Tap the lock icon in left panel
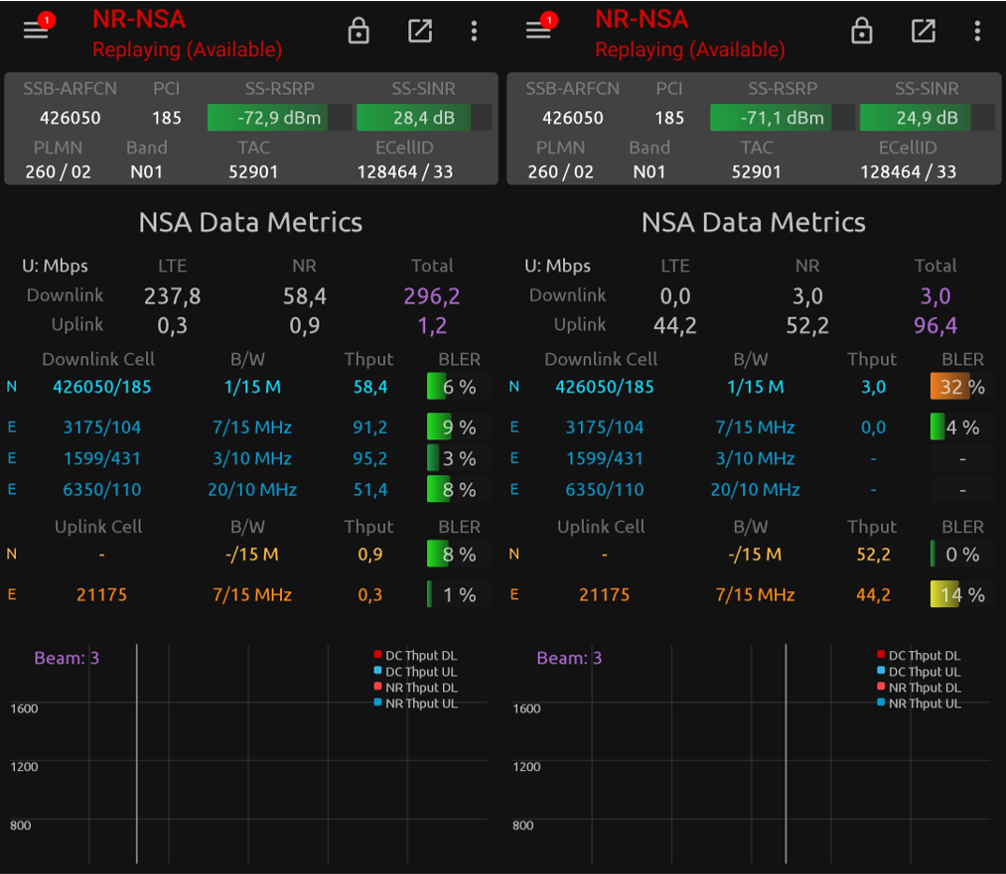Screen dimensions: 1006x874 [x=358, y=31]
